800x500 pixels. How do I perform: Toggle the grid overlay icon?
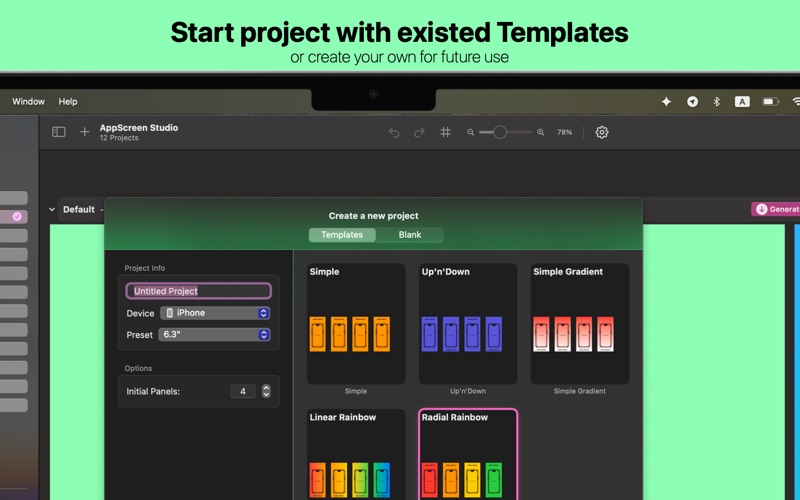pyautogui.click(x=445, y=132)
